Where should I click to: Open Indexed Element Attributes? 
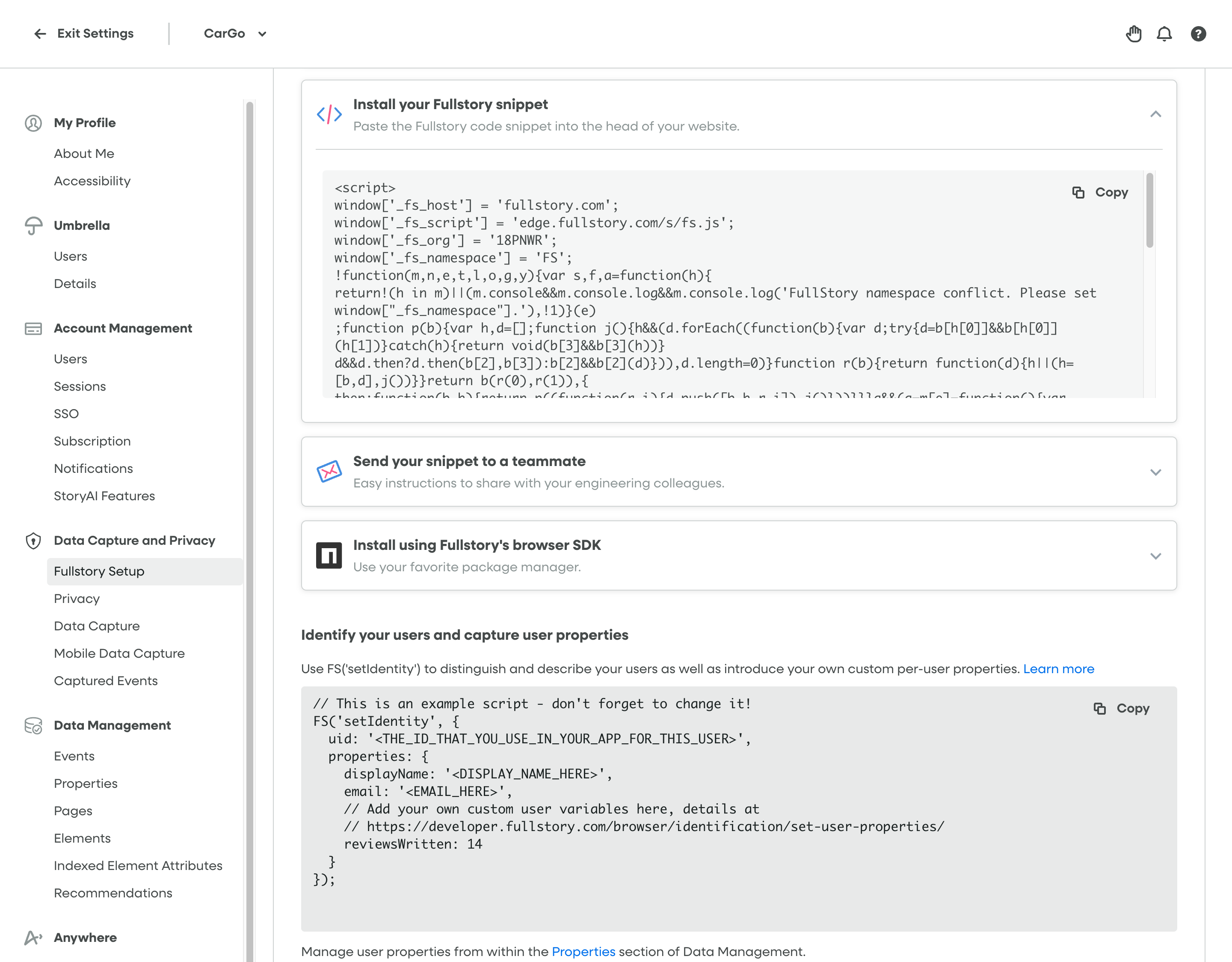coord(138,866)
